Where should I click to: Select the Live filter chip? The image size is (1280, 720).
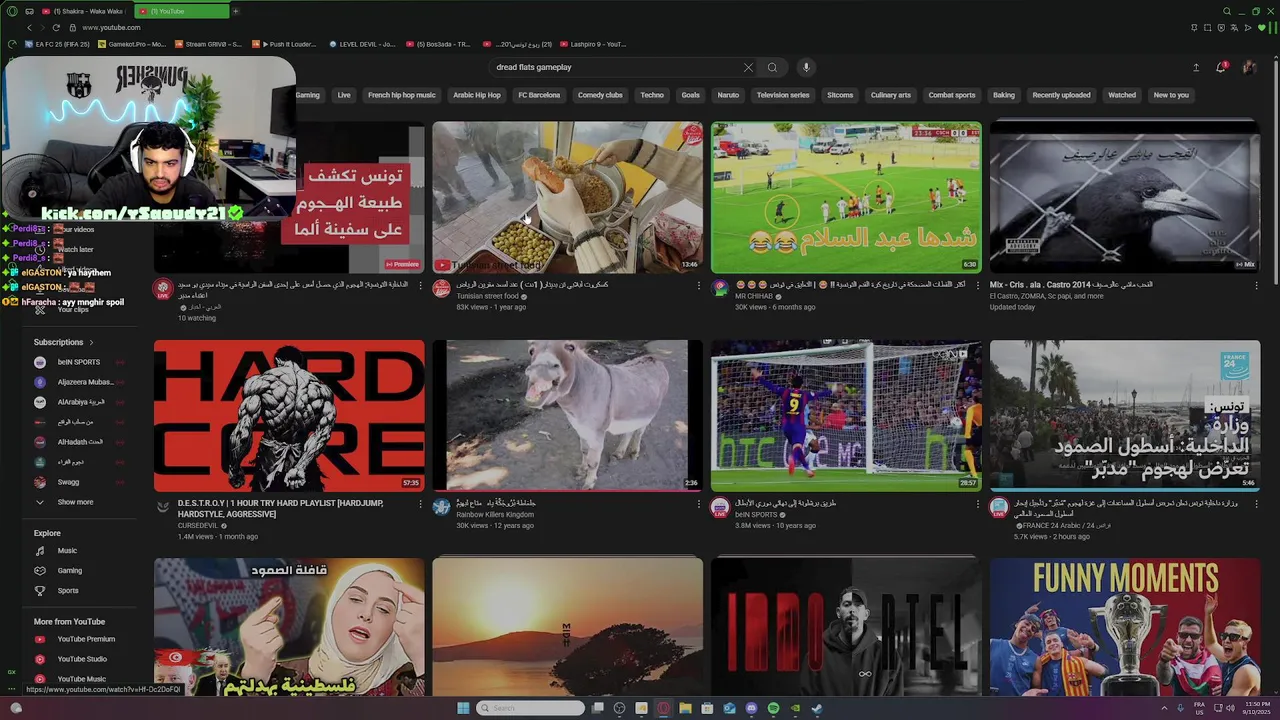[x=344, y=95]
